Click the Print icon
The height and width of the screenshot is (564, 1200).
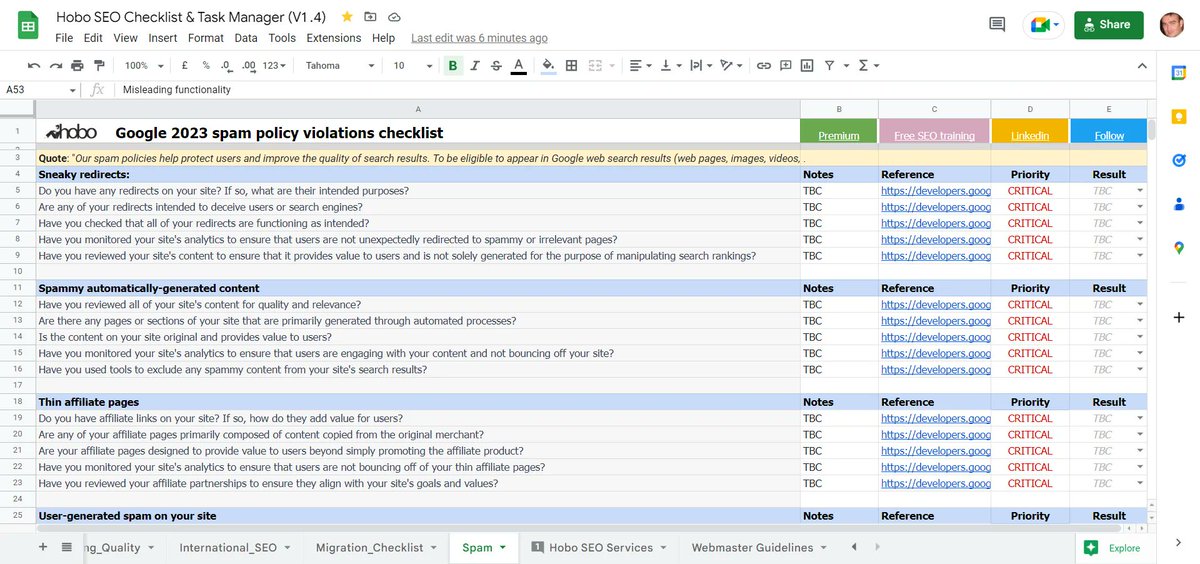77,66
